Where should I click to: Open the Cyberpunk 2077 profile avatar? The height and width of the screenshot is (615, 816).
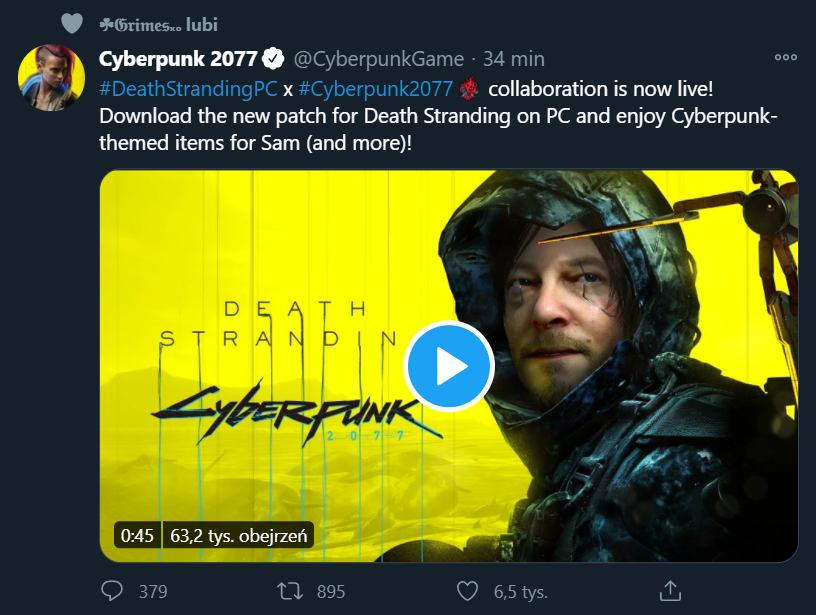pos(51,78)
